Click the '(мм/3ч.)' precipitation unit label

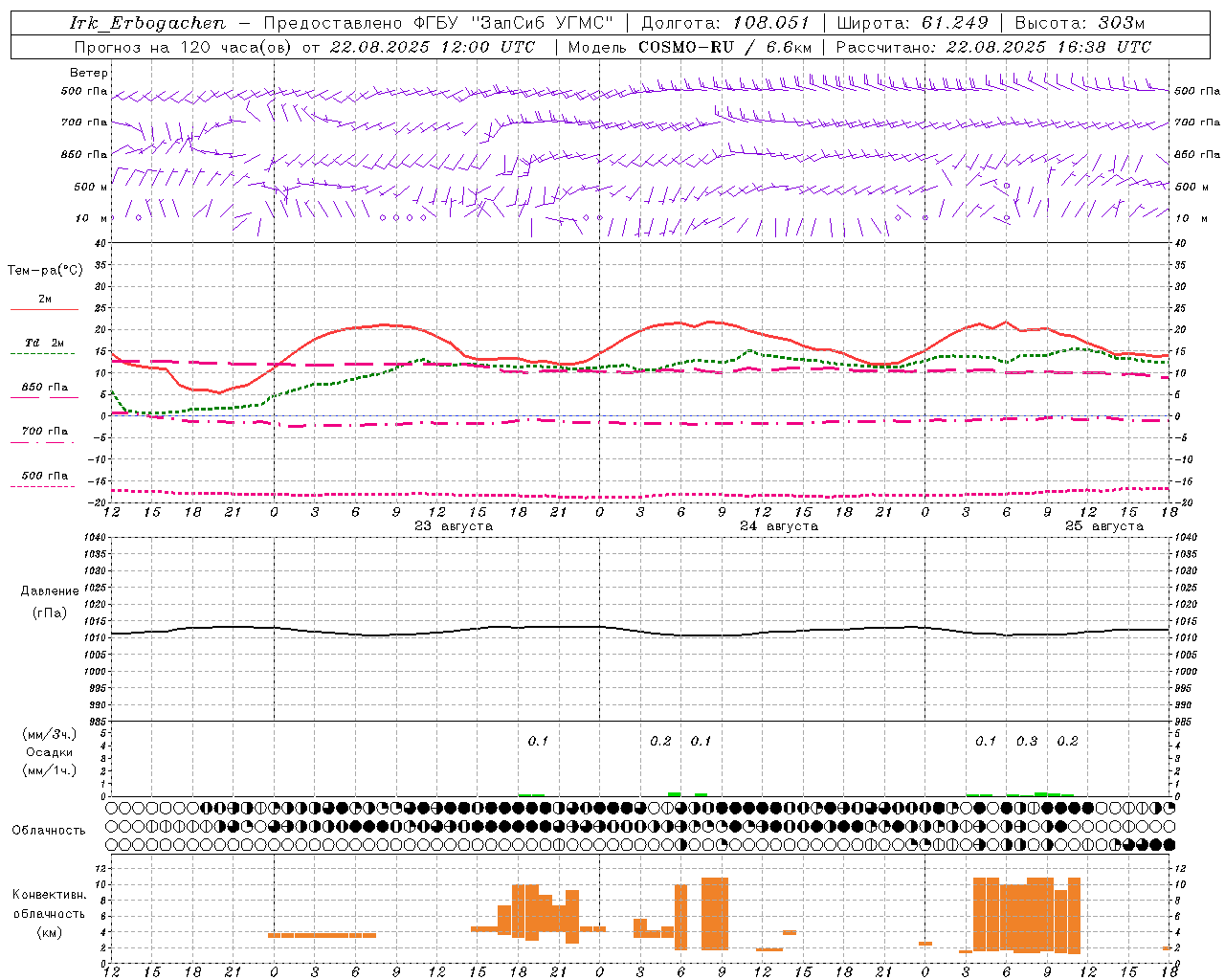pyautogui.click(x=49, y=734)
